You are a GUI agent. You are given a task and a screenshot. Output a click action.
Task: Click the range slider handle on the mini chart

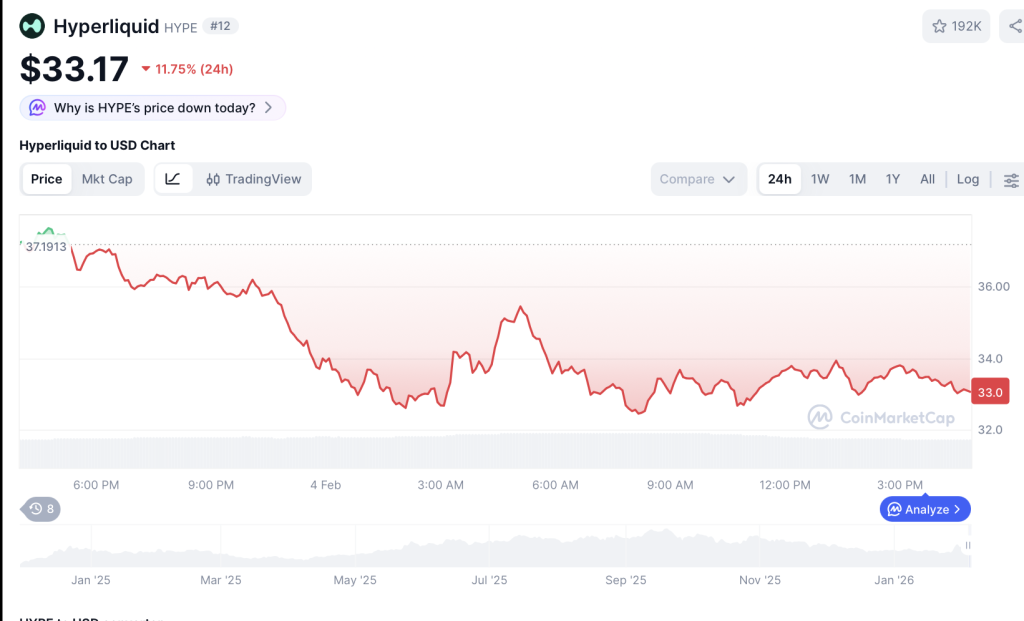[x=967, y=546]
